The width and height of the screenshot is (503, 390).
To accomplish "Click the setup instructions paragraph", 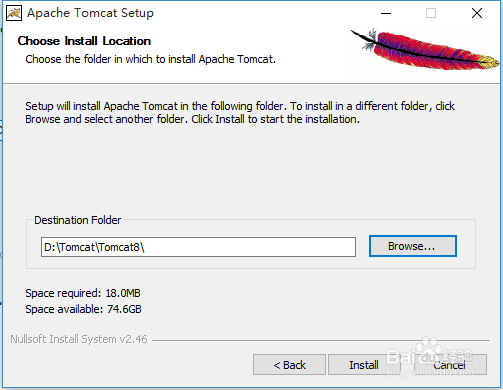I will [x=240, y=113].
